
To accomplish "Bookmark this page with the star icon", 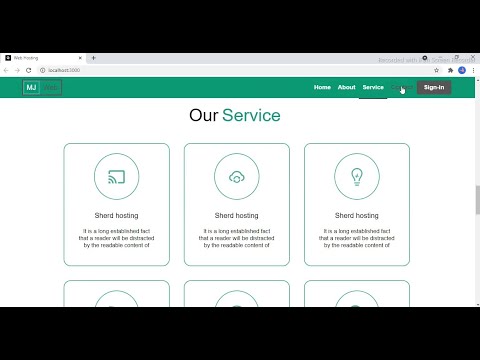I will [437, 70].
